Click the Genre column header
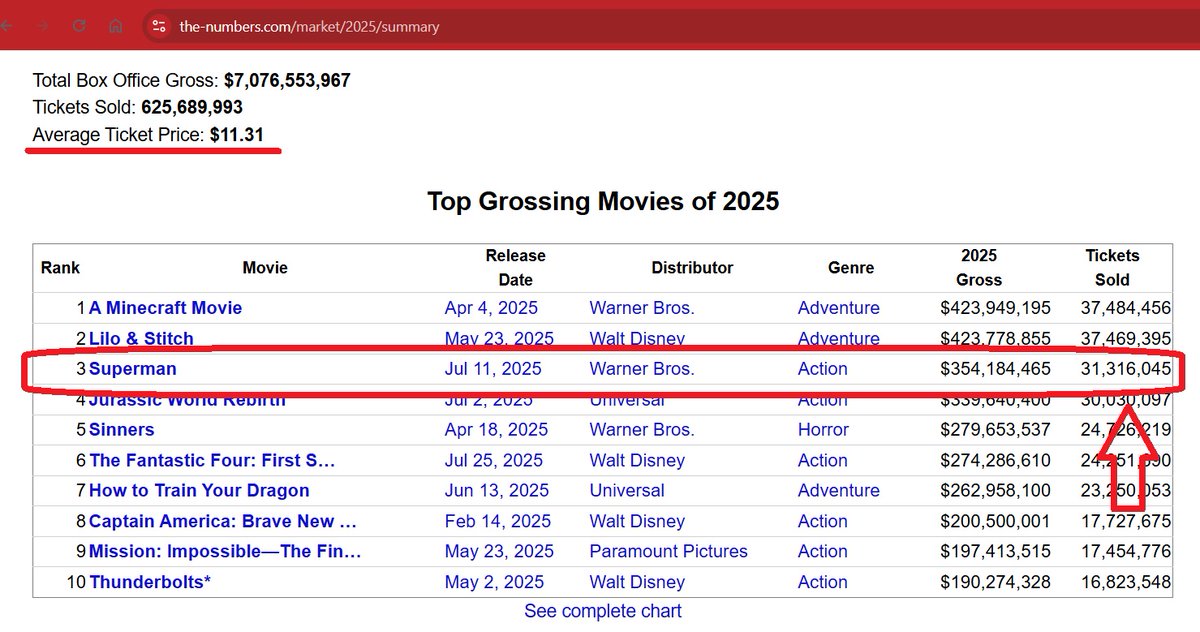The image size is (1200, 632). tap(851, 268)
